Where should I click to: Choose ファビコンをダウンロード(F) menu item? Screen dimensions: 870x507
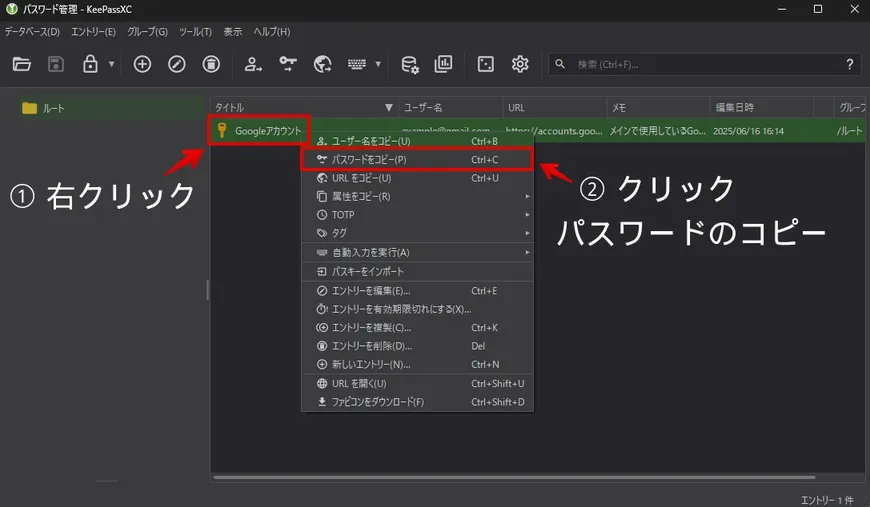click(417, 402)
